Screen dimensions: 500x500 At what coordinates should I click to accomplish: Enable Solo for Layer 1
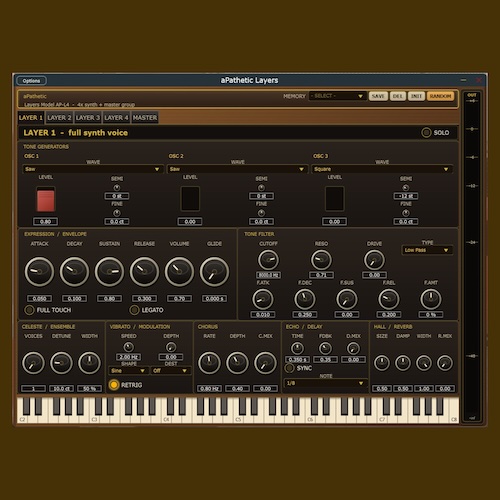coord(426,133)
